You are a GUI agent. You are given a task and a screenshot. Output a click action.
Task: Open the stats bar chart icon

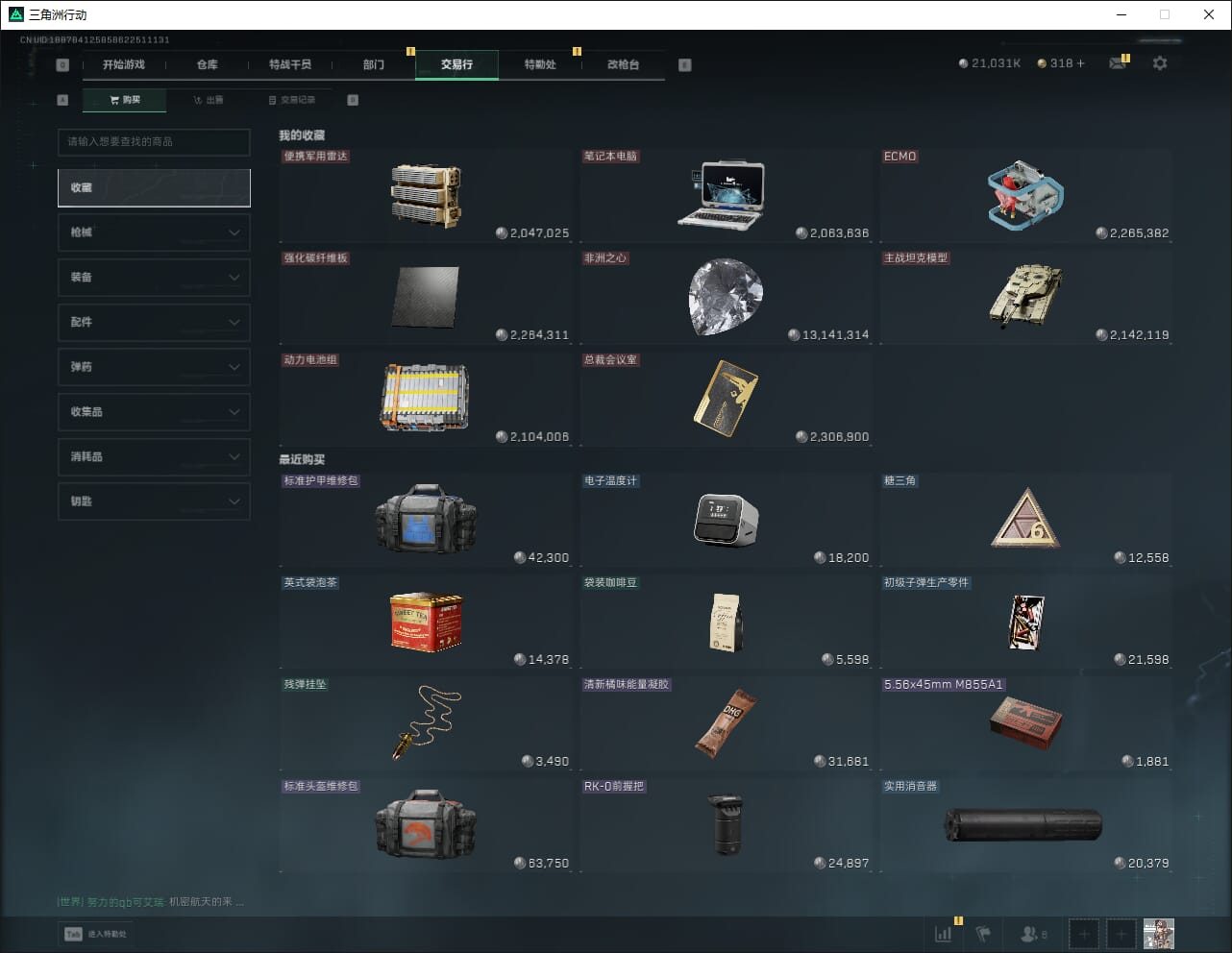(944, 933)
